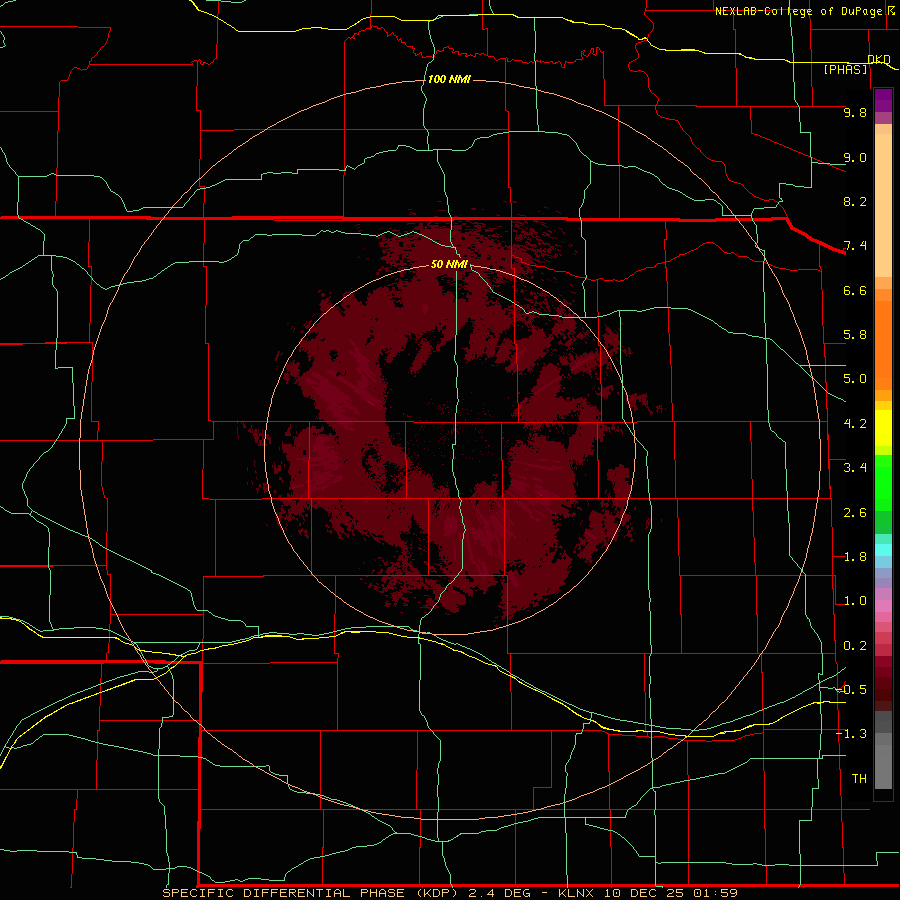
Task: Click the 9.8 scale value
Action: tap(855, 112)
